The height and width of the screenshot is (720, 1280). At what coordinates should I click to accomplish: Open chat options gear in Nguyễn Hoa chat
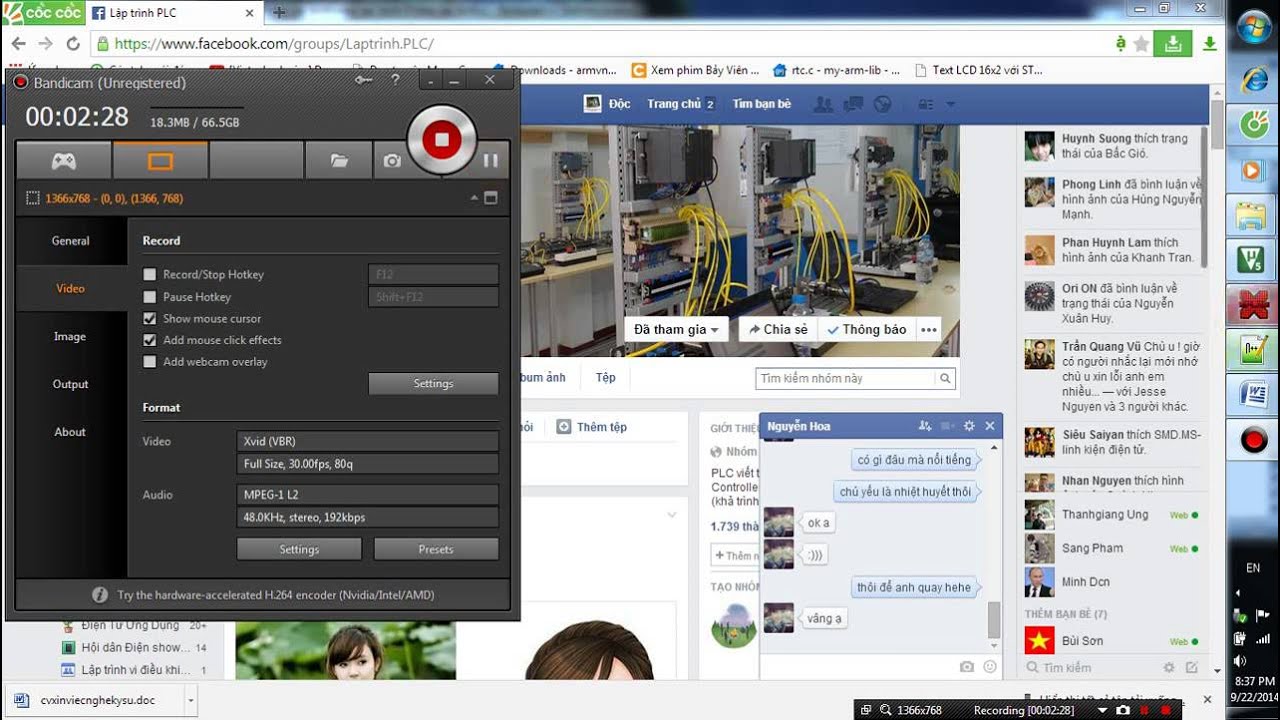[x=969, y=426]
